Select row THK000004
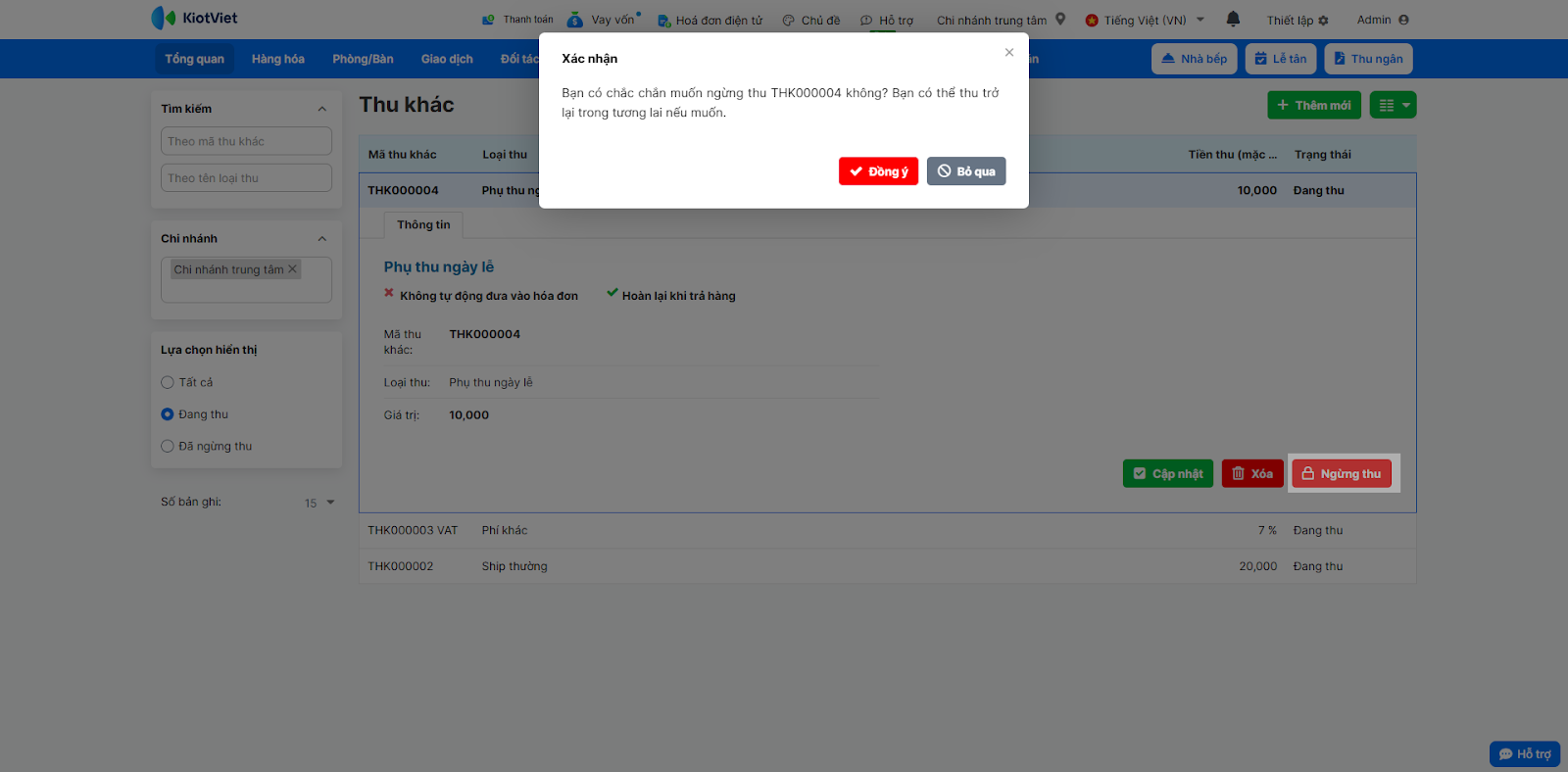Image resolution: width=1568 pixels, height=772 pixels. click(x=887, y=191)
